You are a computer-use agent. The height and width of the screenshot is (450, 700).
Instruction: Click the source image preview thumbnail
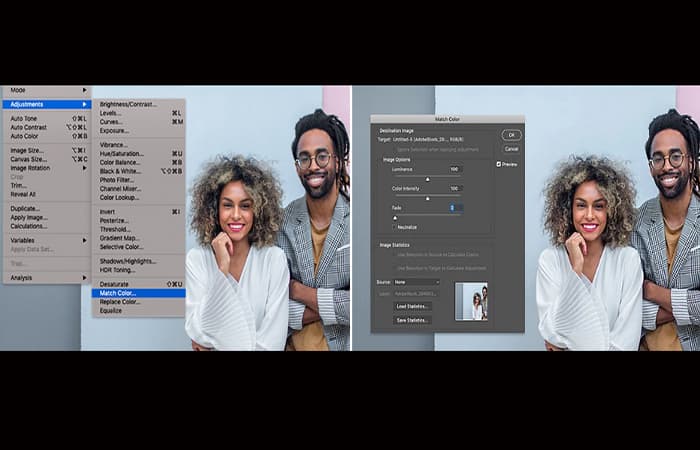[x=471, y=301]
